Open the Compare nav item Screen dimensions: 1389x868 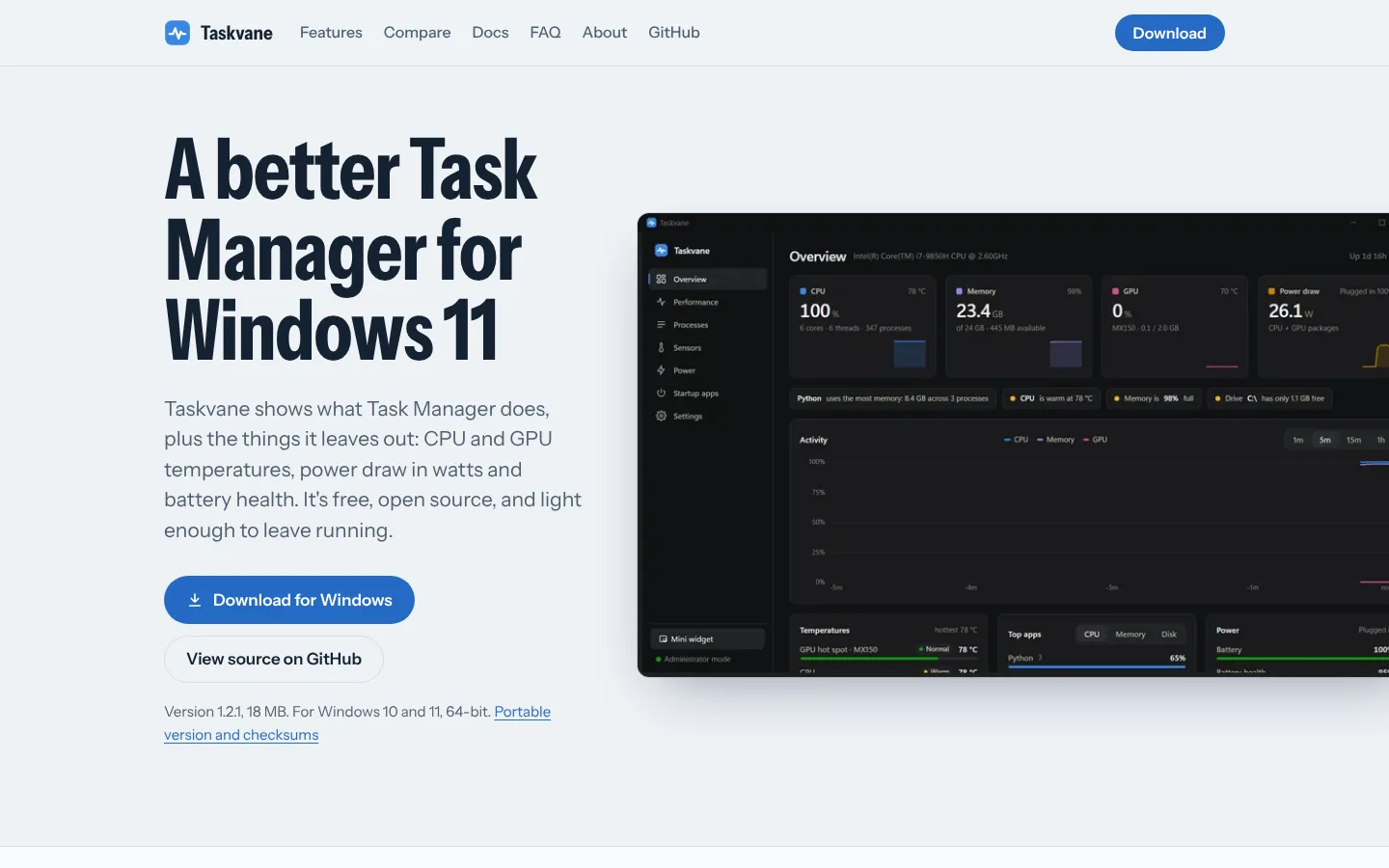point(417,33)
